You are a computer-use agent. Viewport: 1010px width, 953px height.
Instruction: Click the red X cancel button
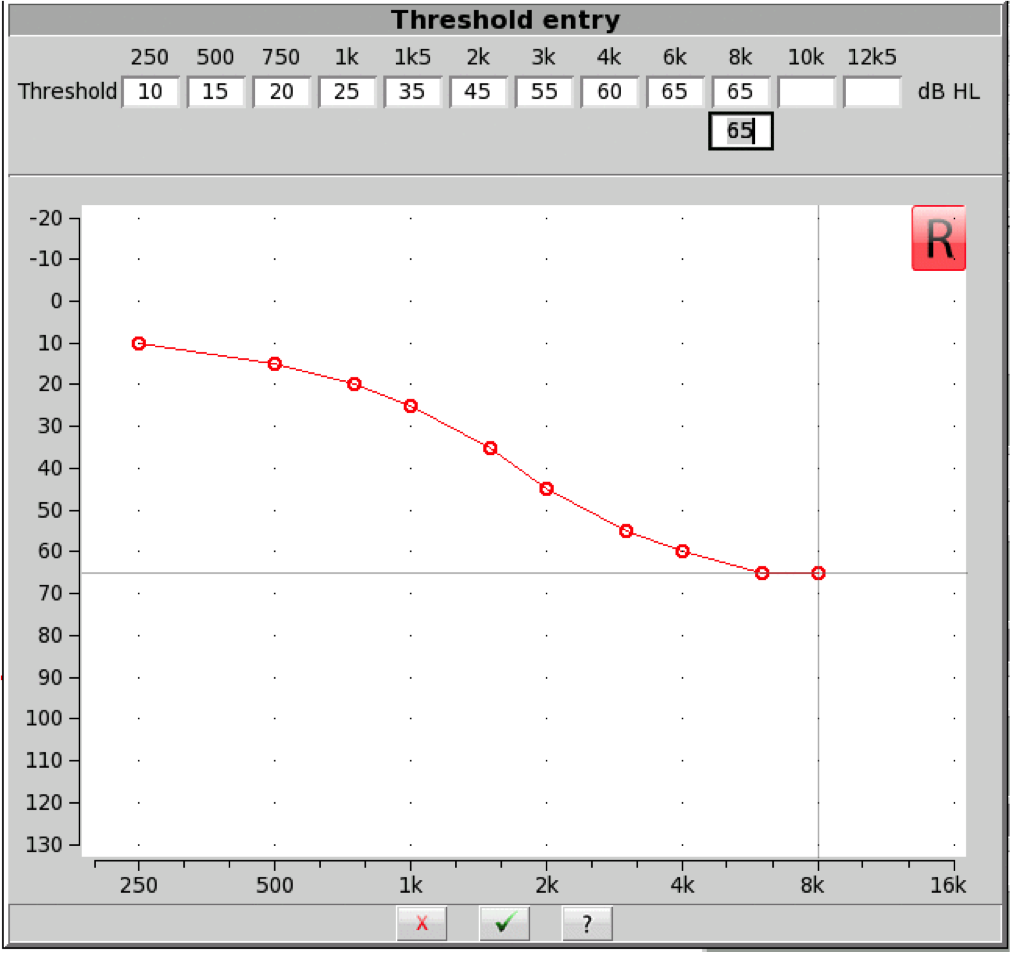pos(422,923)
